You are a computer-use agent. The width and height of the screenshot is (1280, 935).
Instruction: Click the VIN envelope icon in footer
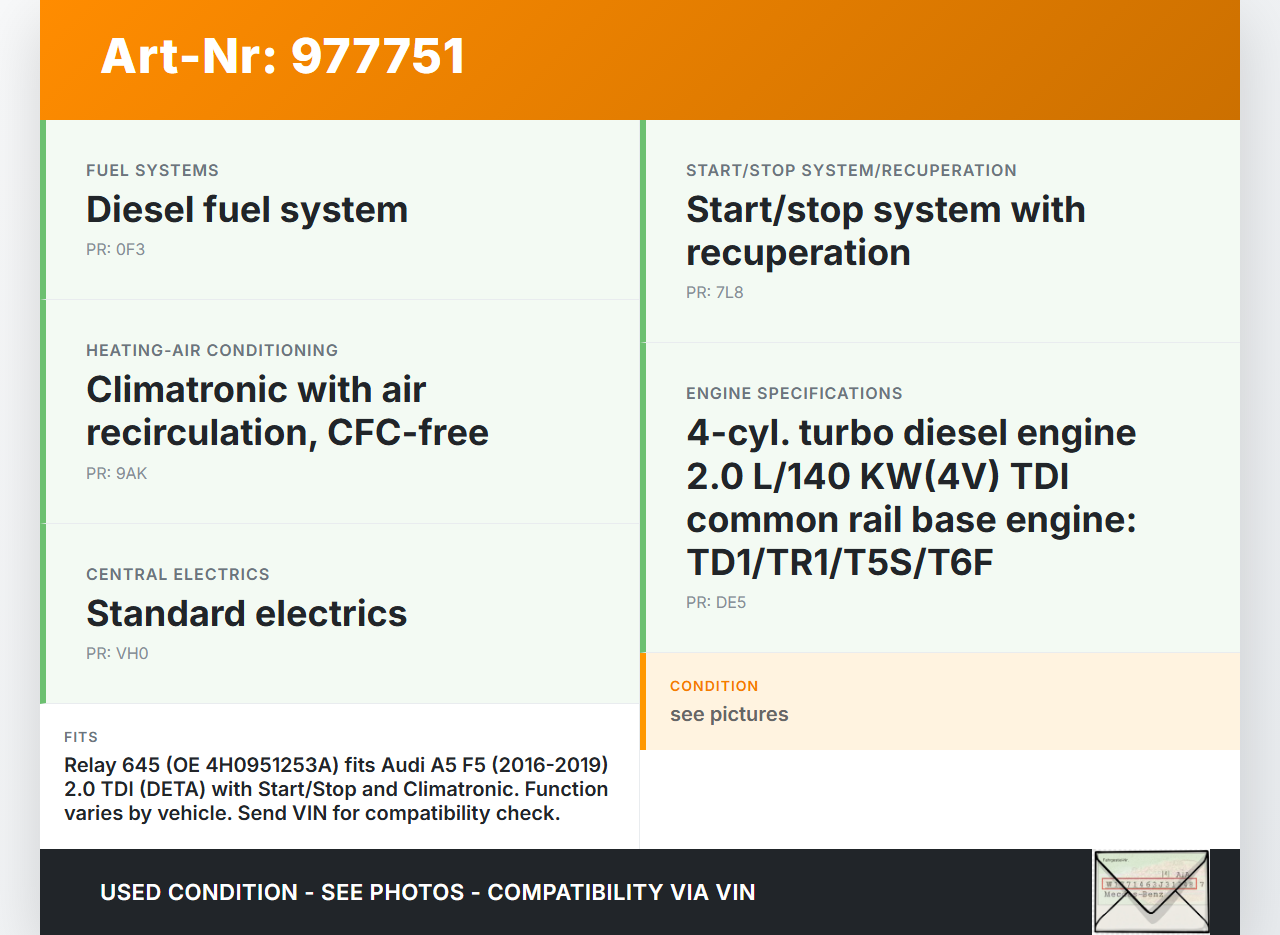[1150, 891]
